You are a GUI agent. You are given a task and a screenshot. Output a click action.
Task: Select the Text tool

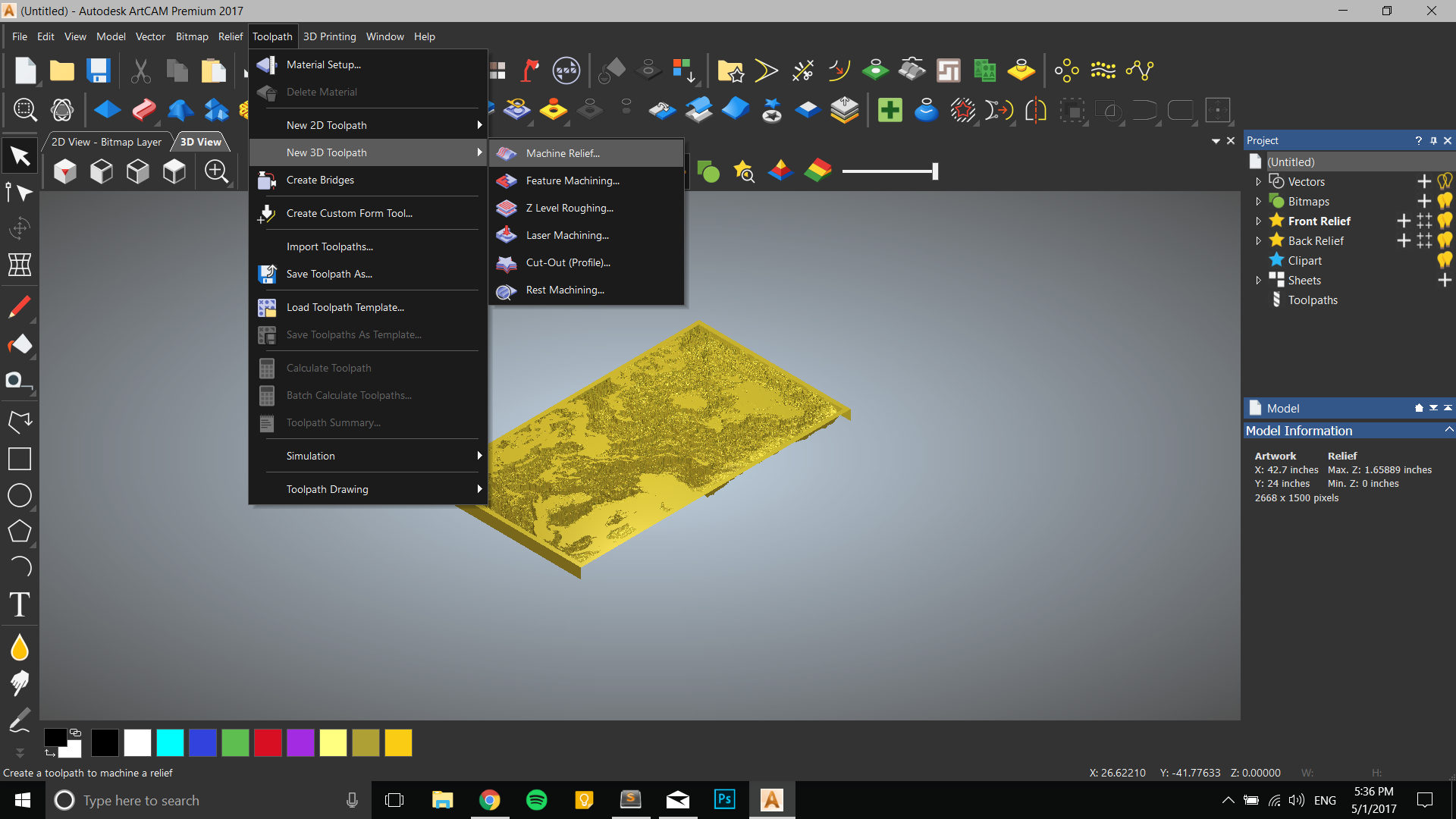click(x=20, y=604)
